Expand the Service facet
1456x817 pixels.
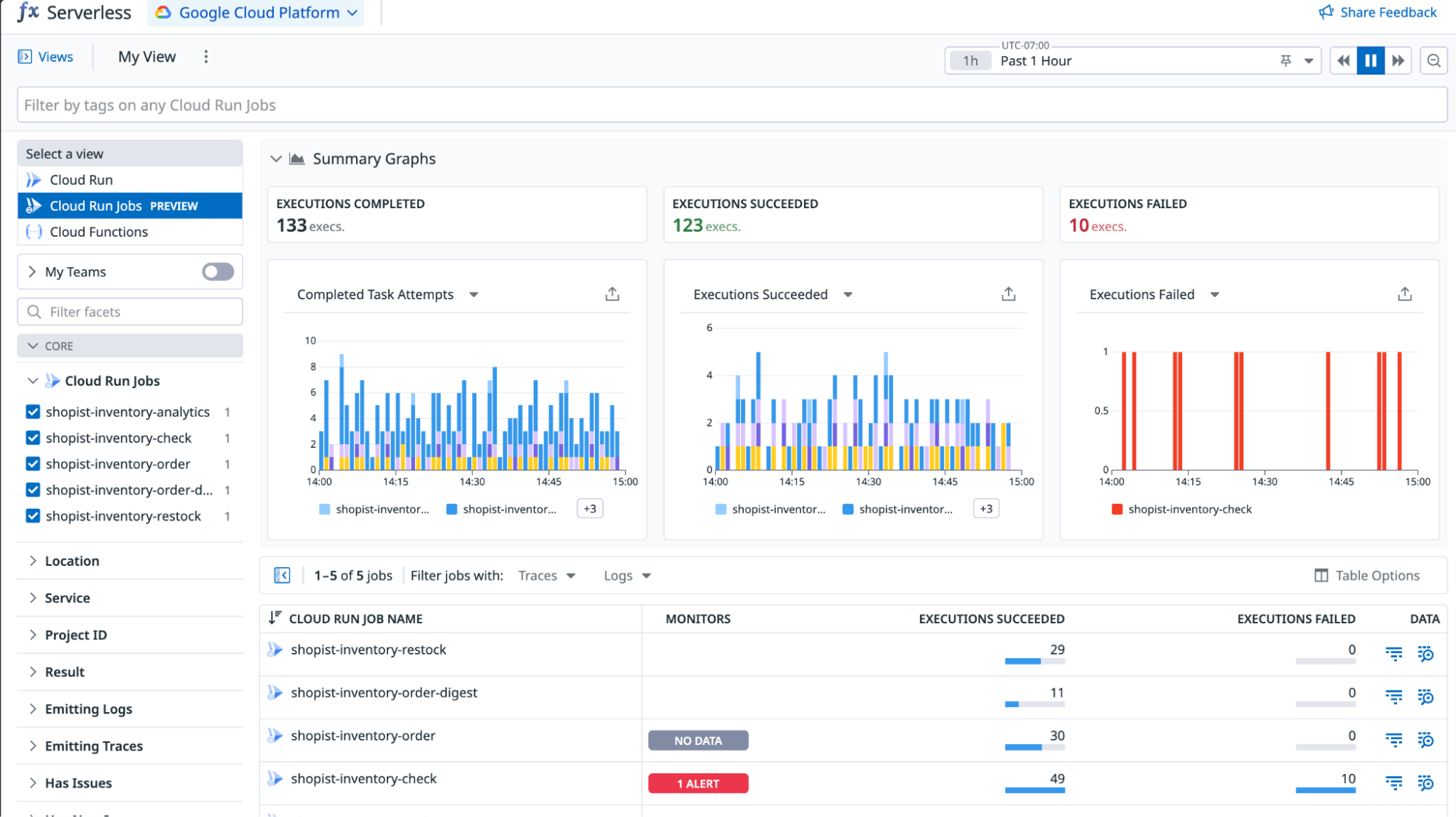point(33,598)
